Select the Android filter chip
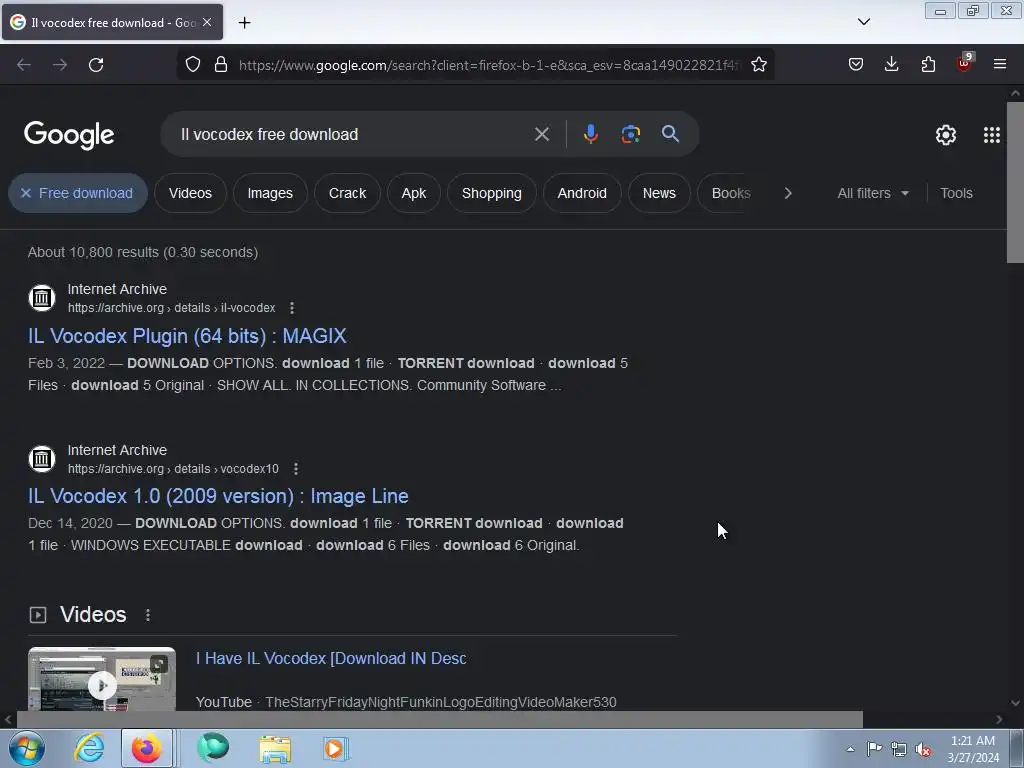 [582, 193]
